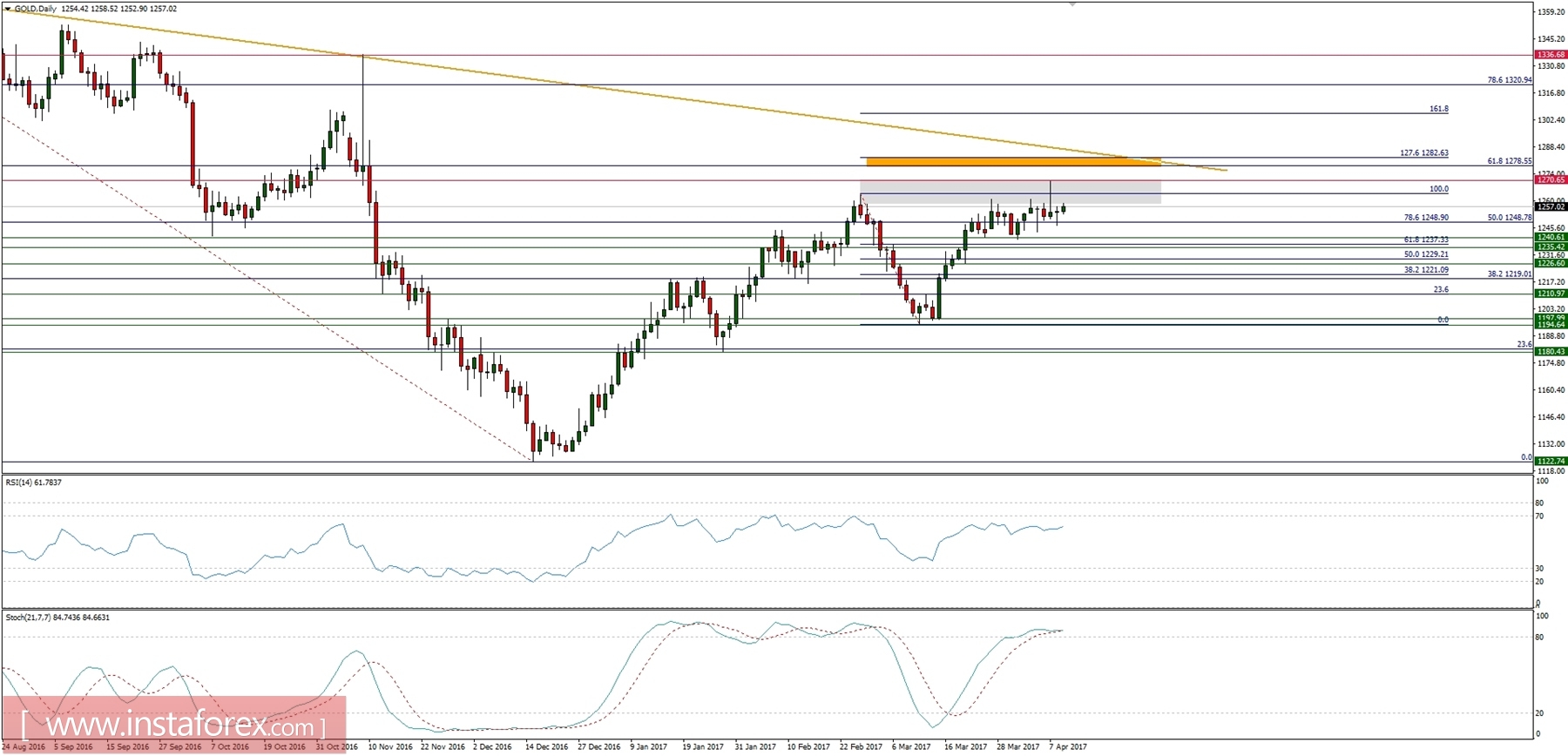Click the red 1336.68 price level tag
1568x756 pixels.
coord(1551,55)
